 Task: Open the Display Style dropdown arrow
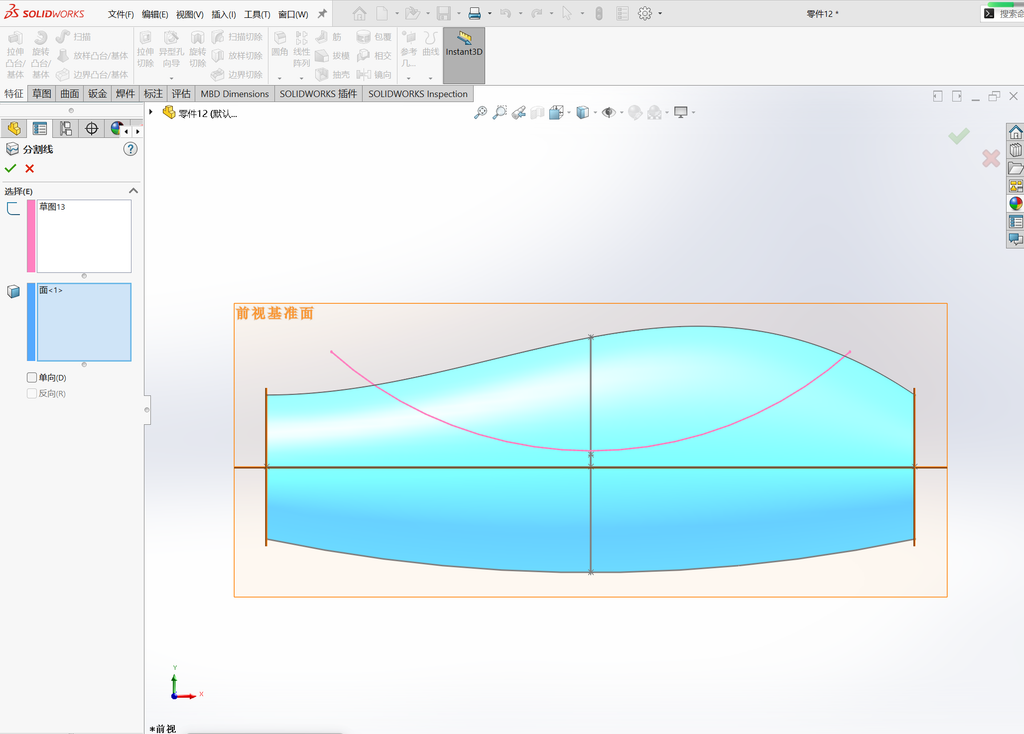pyautogui.click(x=595, y=112)
